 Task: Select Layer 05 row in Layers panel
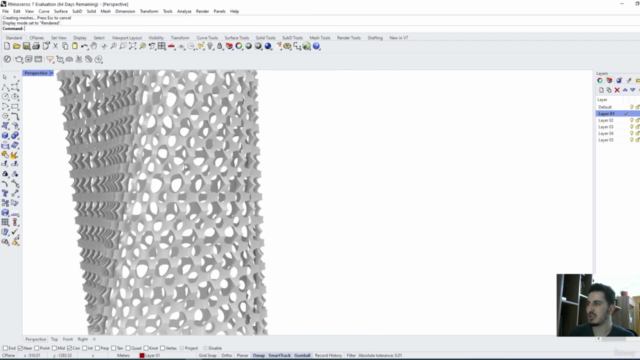point(618,140)
